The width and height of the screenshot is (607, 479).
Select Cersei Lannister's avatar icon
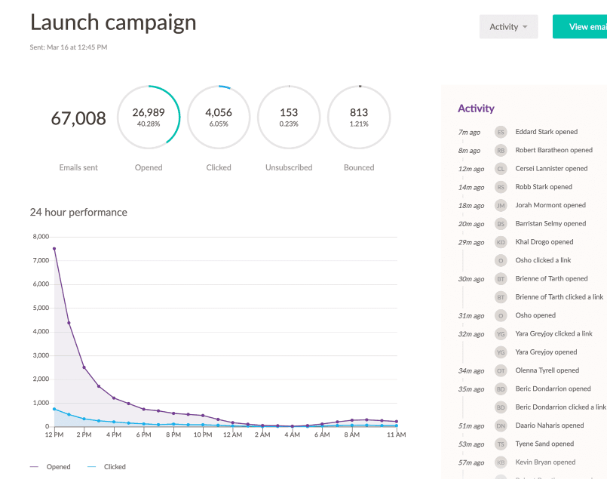click(501, 169)
